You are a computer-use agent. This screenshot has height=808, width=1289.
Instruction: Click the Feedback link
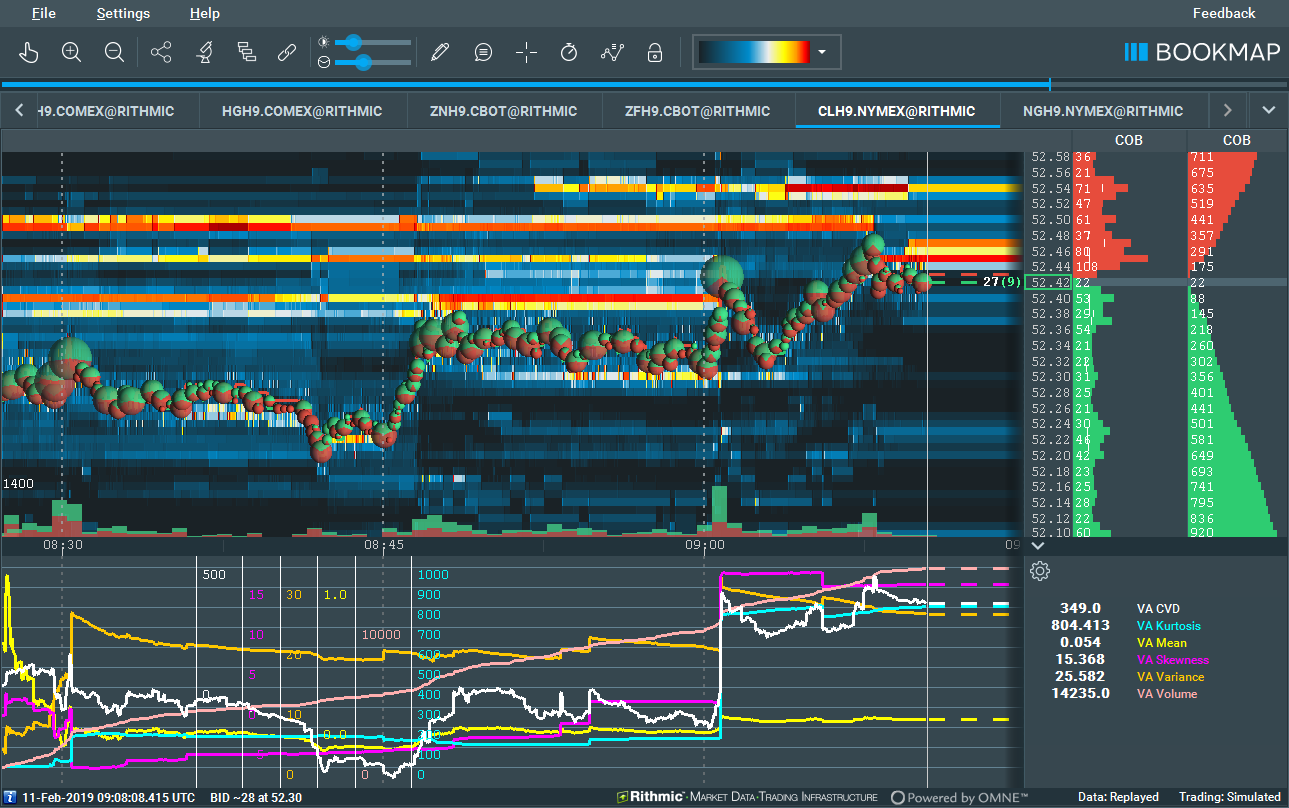1224,13
